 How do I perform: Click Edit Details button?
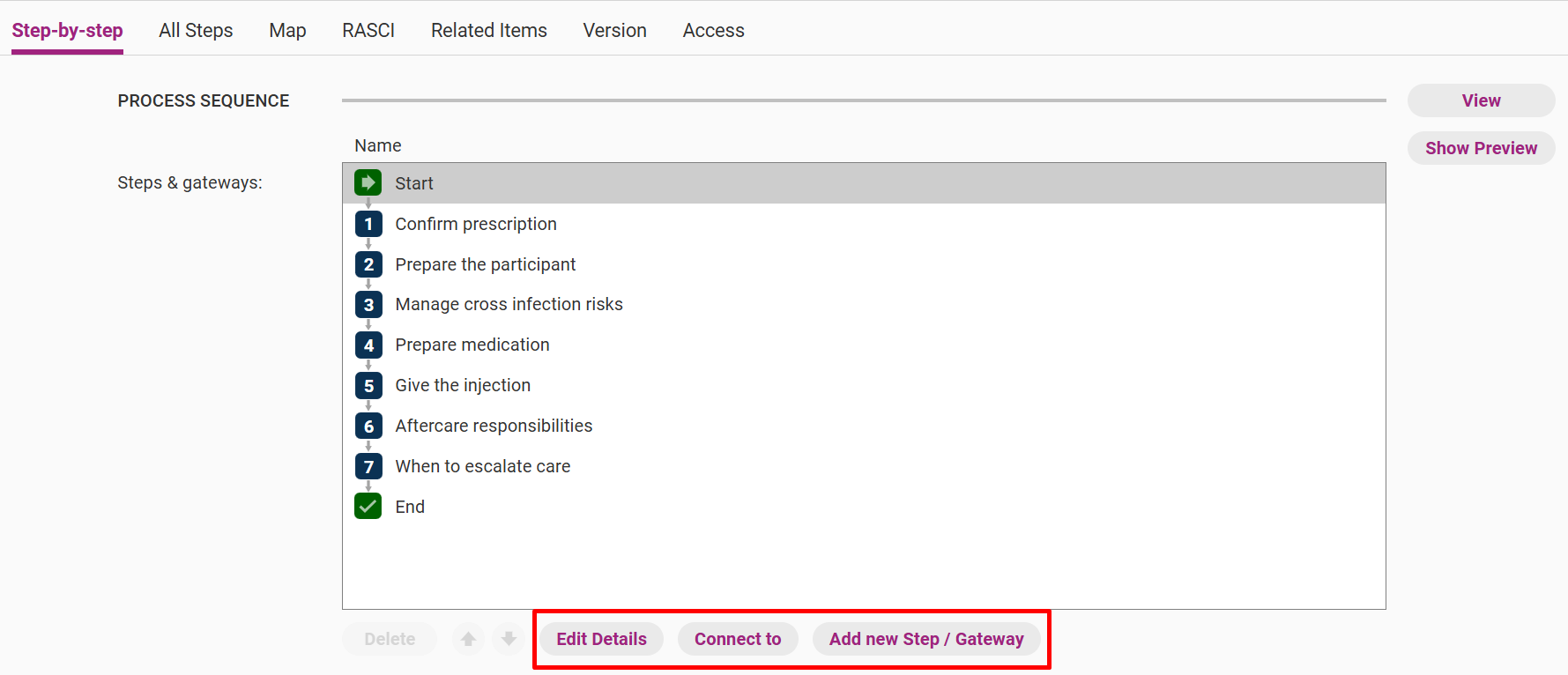601,639
